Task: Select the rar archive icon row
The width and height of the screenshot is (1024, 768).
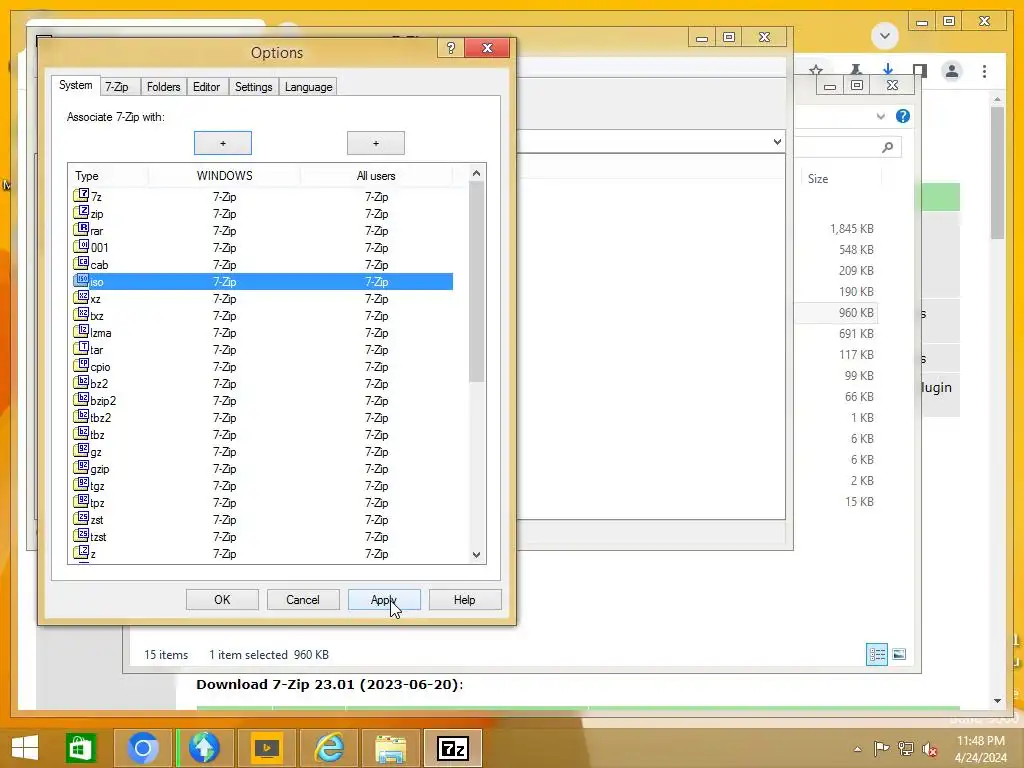Action: pos(81,229)
